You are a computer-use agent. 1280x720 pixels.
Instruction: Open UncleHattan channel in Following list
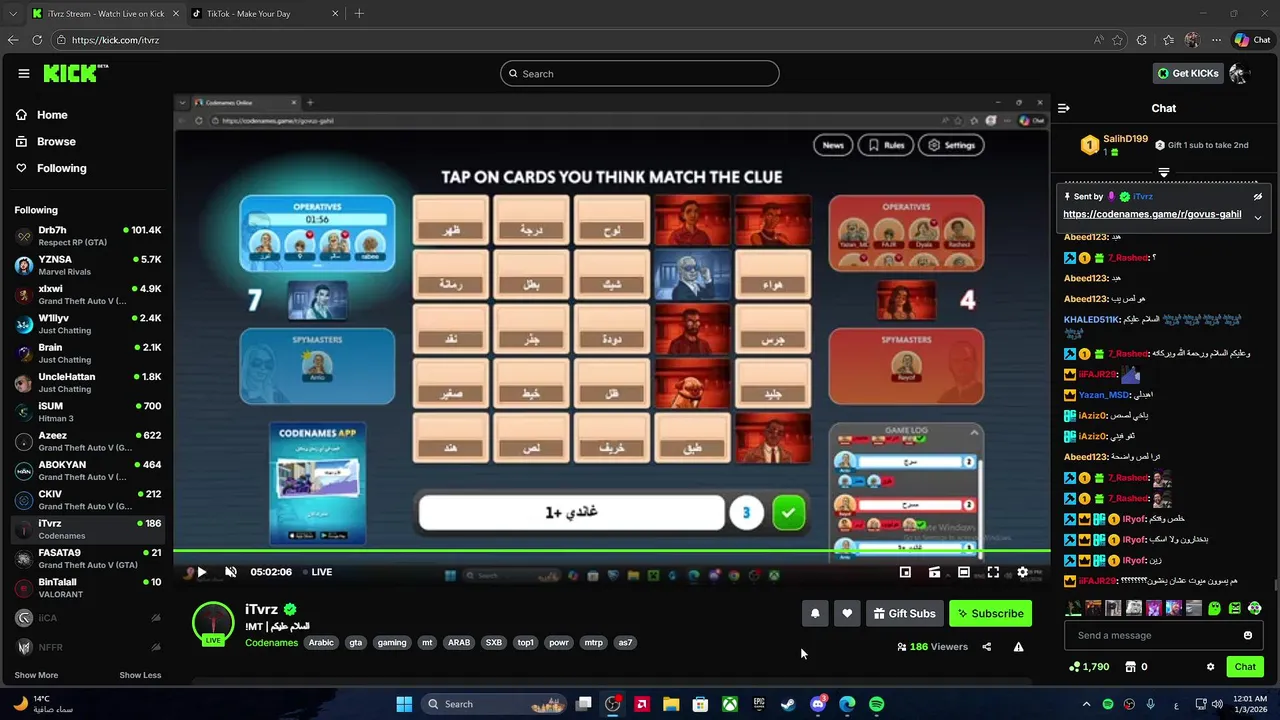[x=88, y=382]
